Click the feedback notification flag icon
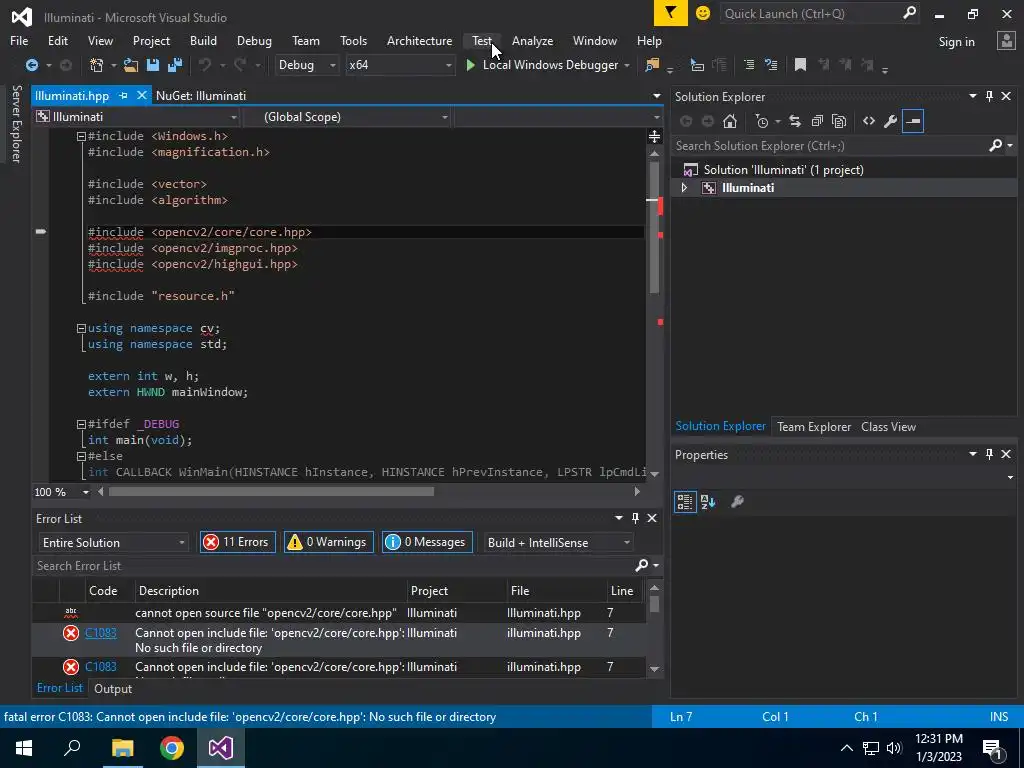This screenshot has height=768, width=1024. click(671, 13)
